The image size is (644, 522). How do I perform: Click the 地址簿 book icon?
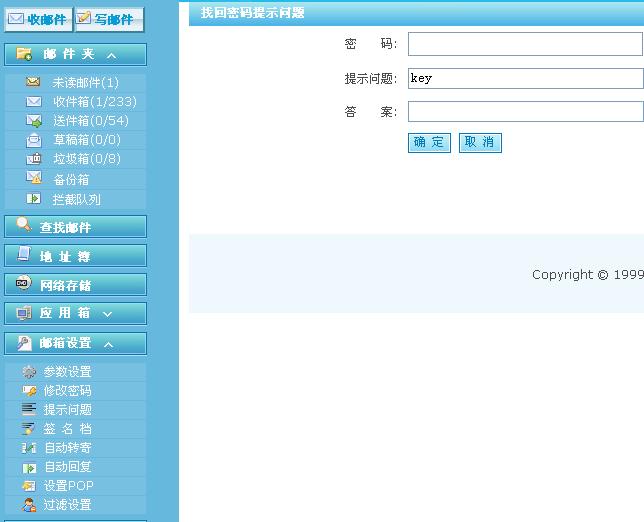pos(24,254)
